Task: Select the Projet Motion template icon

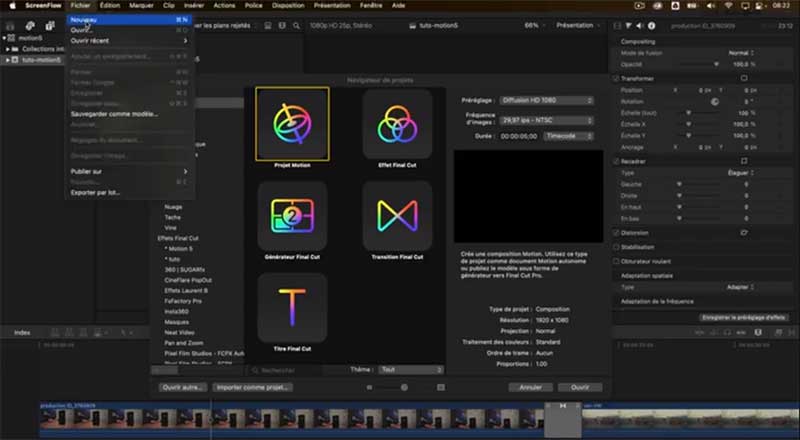Action: pos(292,124)
